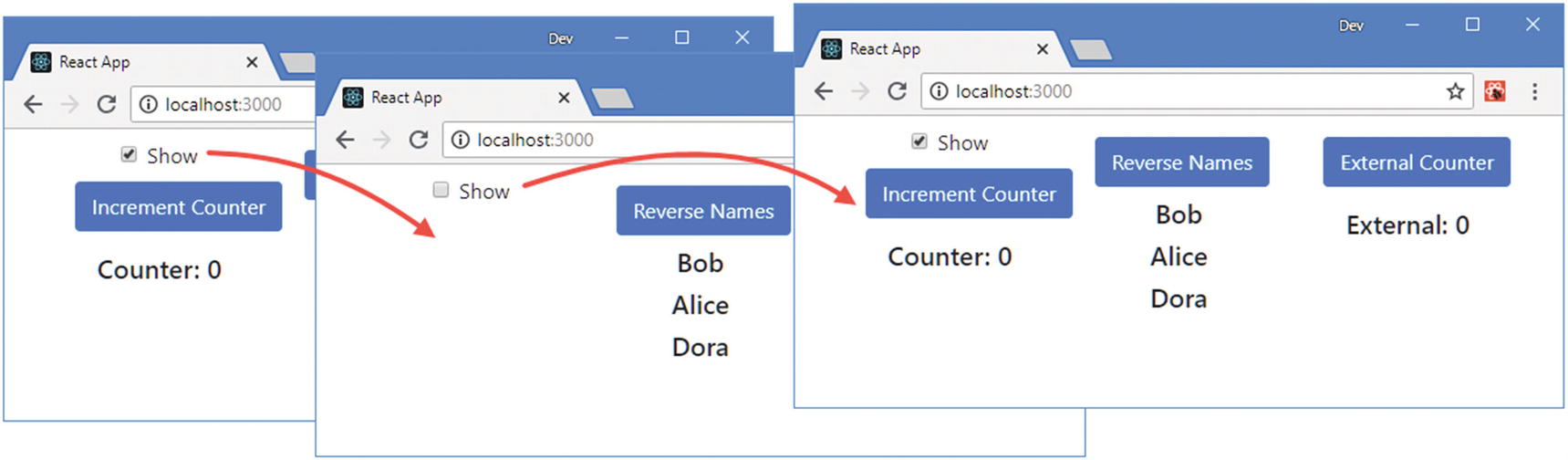Click the localhost:3000 address bar in the rightmost window

(x=1186, y=91)
